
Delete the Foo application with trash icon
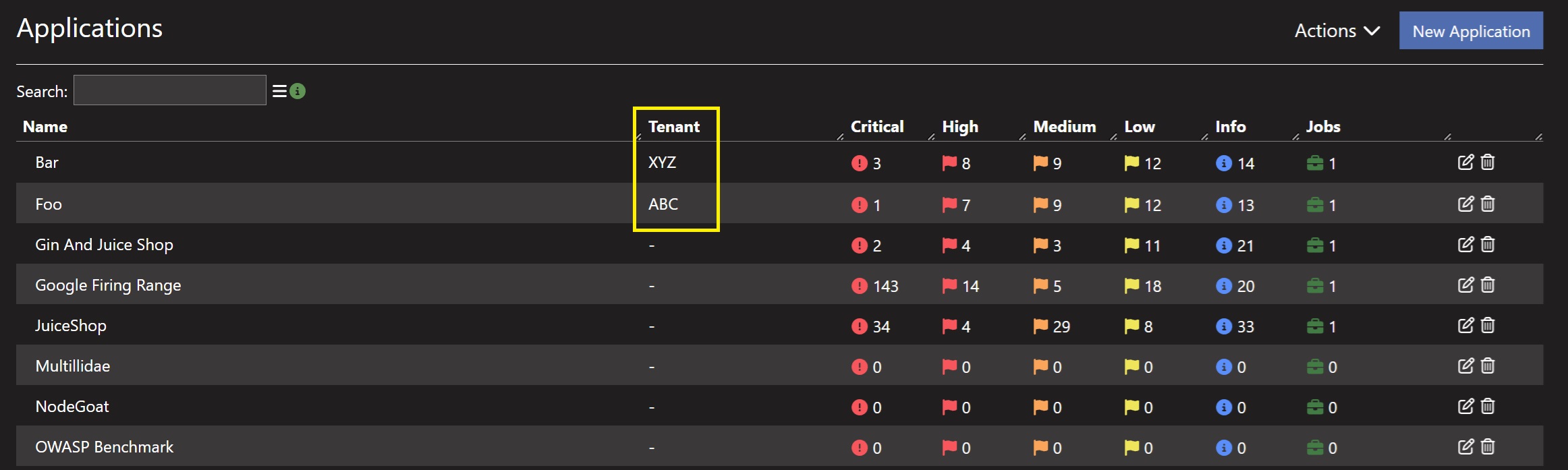(x=1488, y=204)
